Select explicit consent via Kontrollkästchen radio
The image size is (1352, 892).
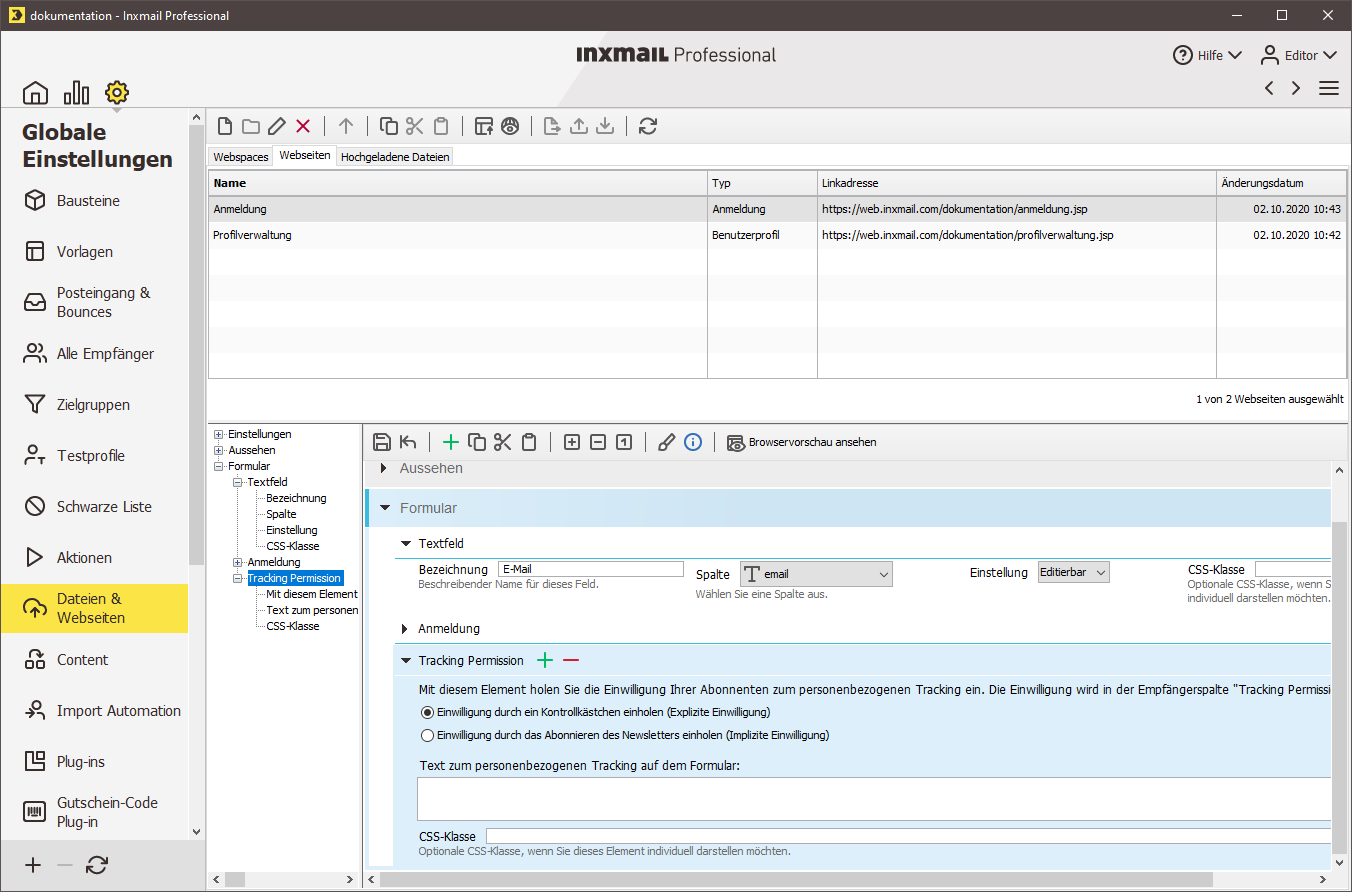tap(428, 712)
